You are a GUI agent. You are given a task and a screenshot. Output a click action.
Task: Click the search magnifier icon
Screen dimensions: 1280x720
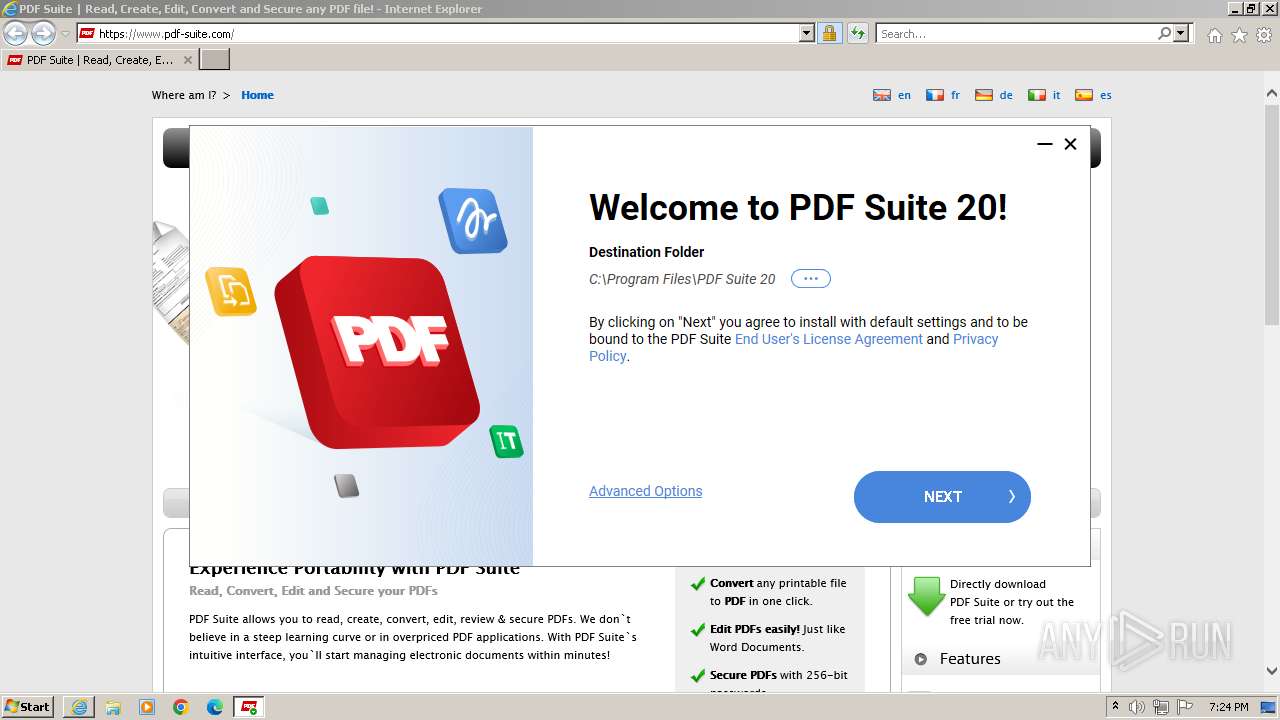1165,34
